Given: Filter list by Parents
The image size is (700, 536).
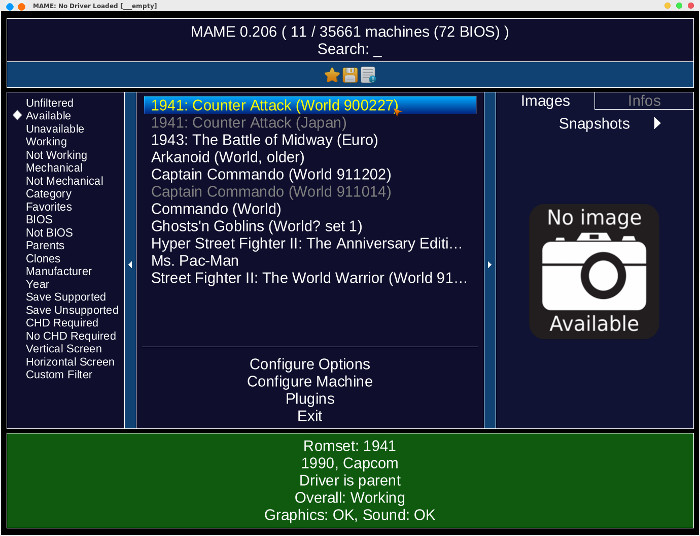Looking at the screenshot, I should (x=45, y=245).
